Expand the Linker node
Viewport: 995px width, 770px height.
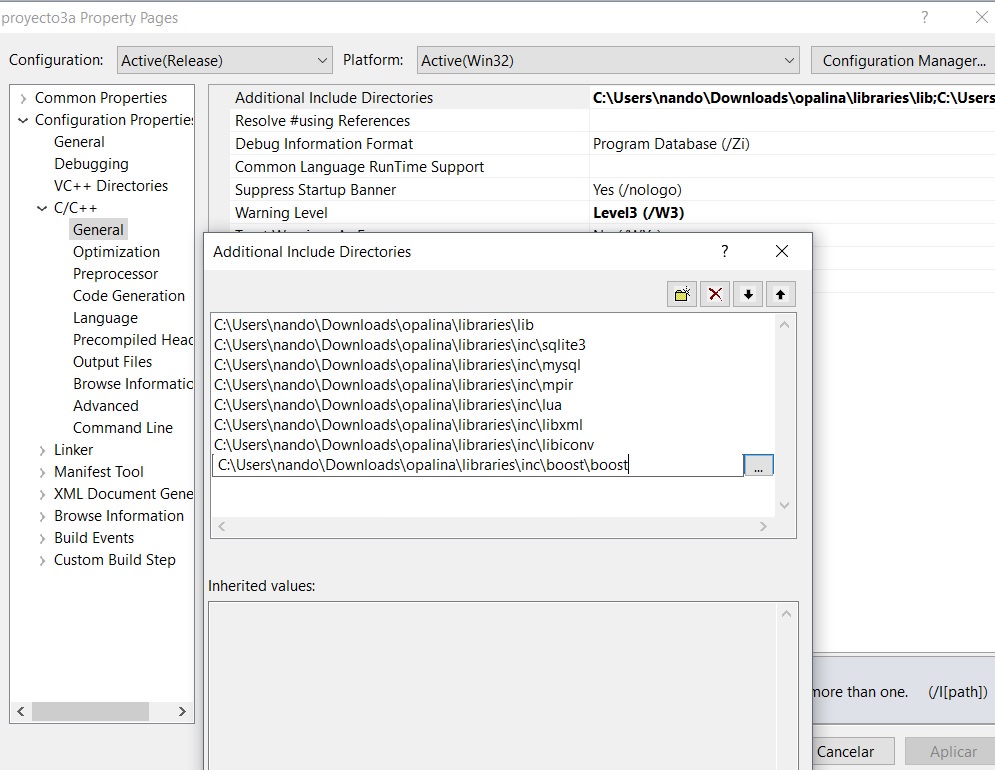pos(42,450)
